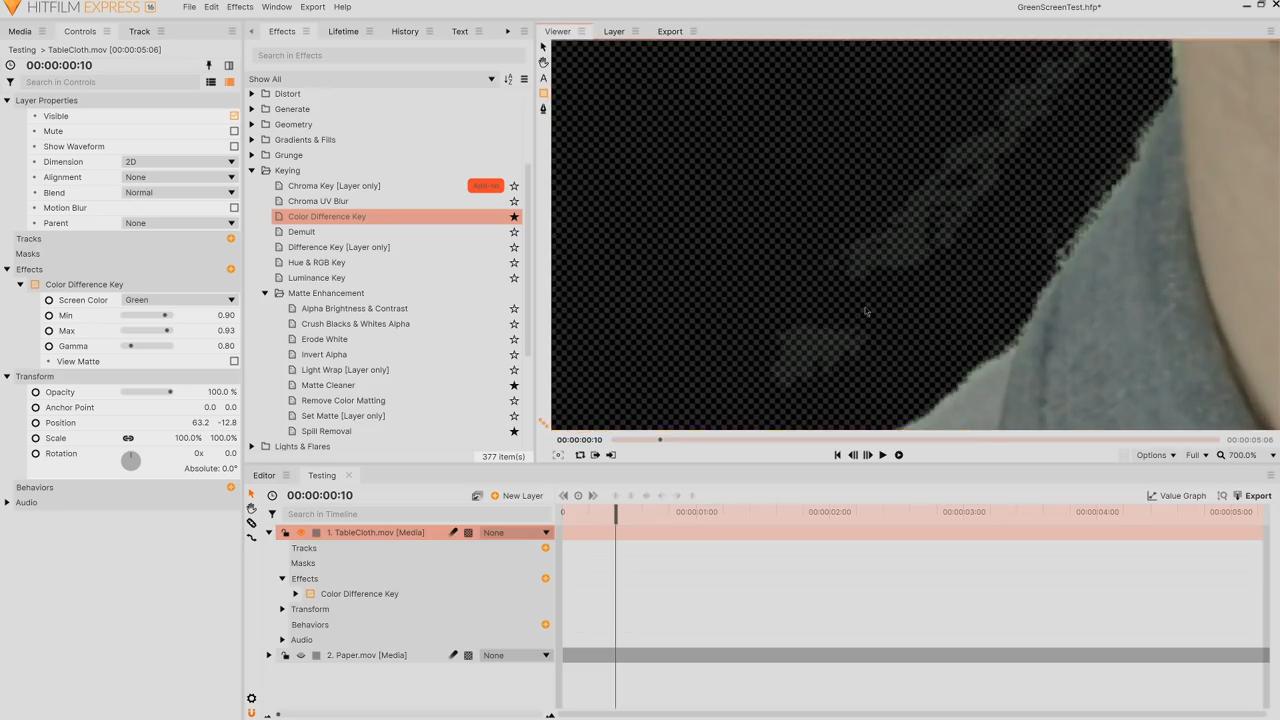Click the set in point icon
This screenshot has height=720, width=1280.
tap(595, 455)
